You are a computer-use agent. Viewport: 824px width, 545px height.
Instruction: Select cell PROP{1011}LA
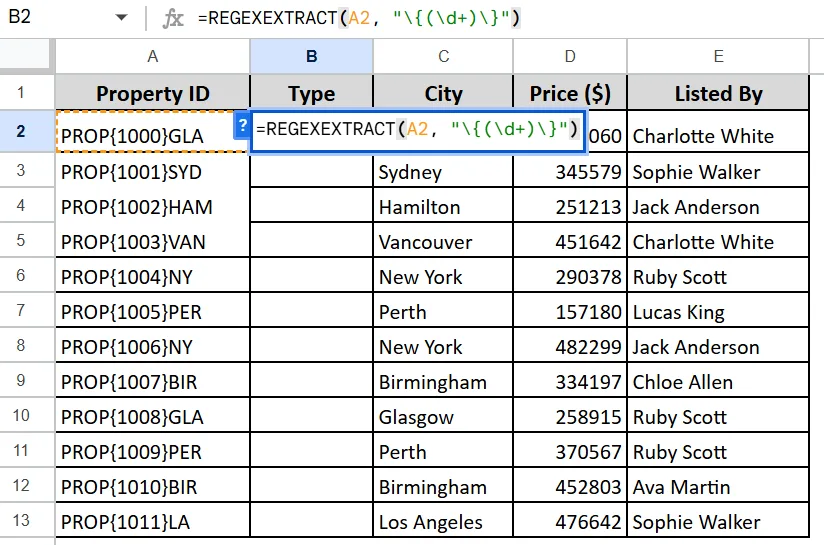152,520
